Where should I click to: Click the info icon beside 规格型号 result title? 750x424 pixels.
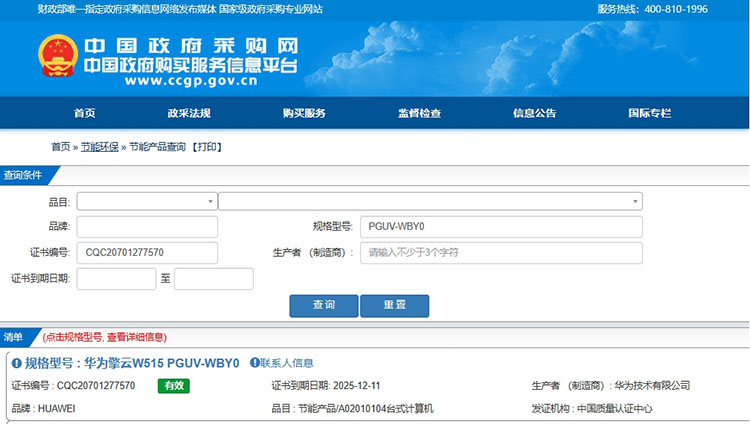[x=16, y=363]
